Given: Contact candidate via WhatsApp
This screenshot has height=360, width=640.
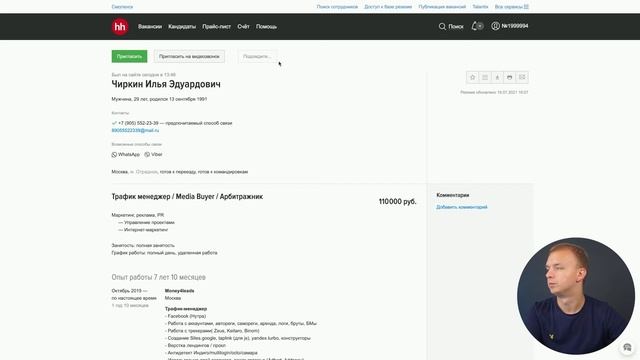Looking at the screenshot, I should click(125, 155).
